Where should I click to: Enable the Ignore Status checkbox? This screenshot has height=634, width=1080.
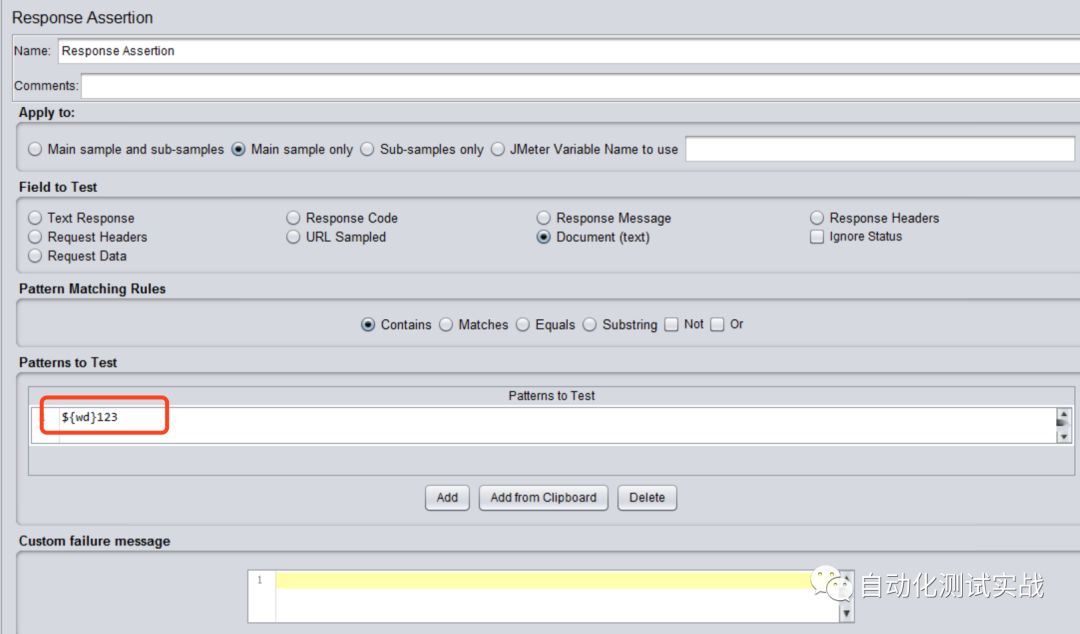click(x=817, y=237)
